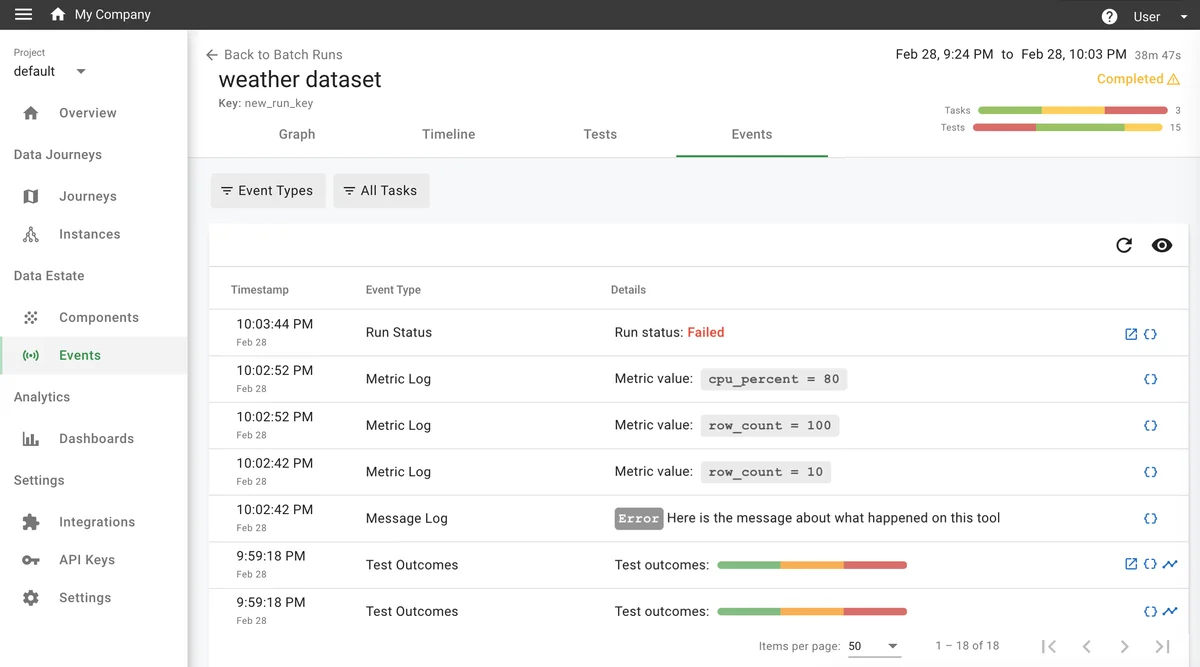Open the Event Types filter

click(268, 191)
